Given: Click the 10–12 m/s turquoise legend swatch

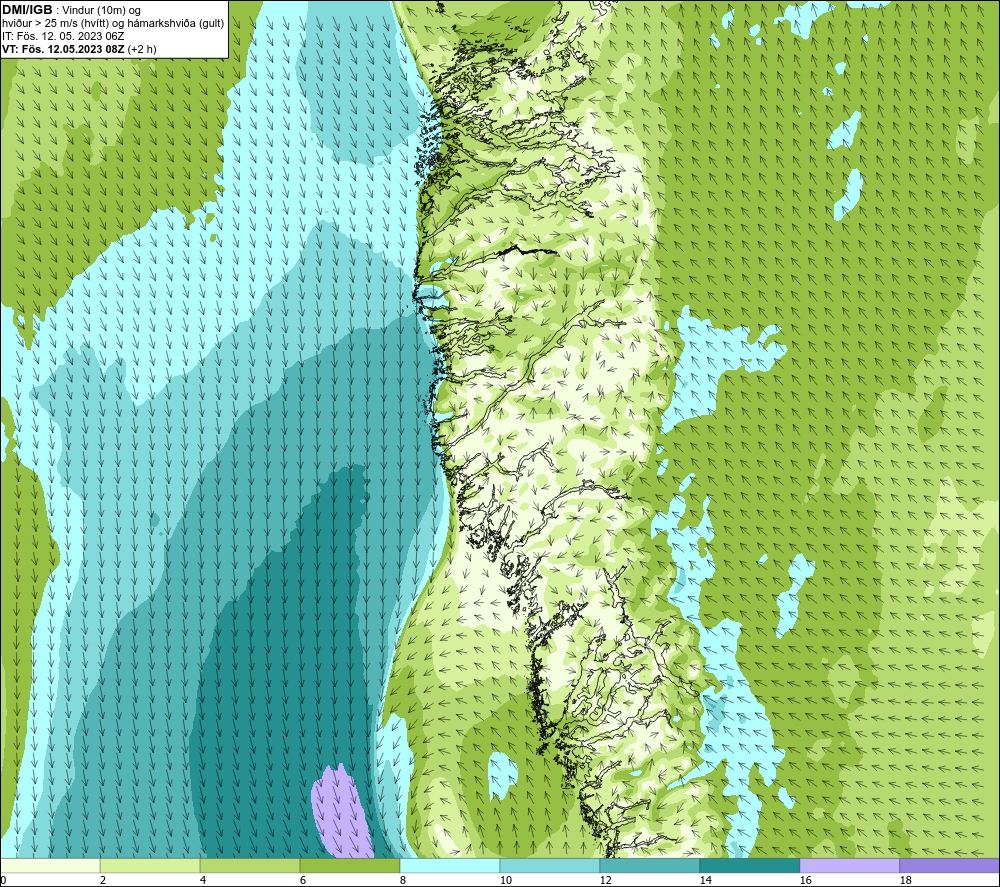Looking at the screenshot, I should pos(550,865).
